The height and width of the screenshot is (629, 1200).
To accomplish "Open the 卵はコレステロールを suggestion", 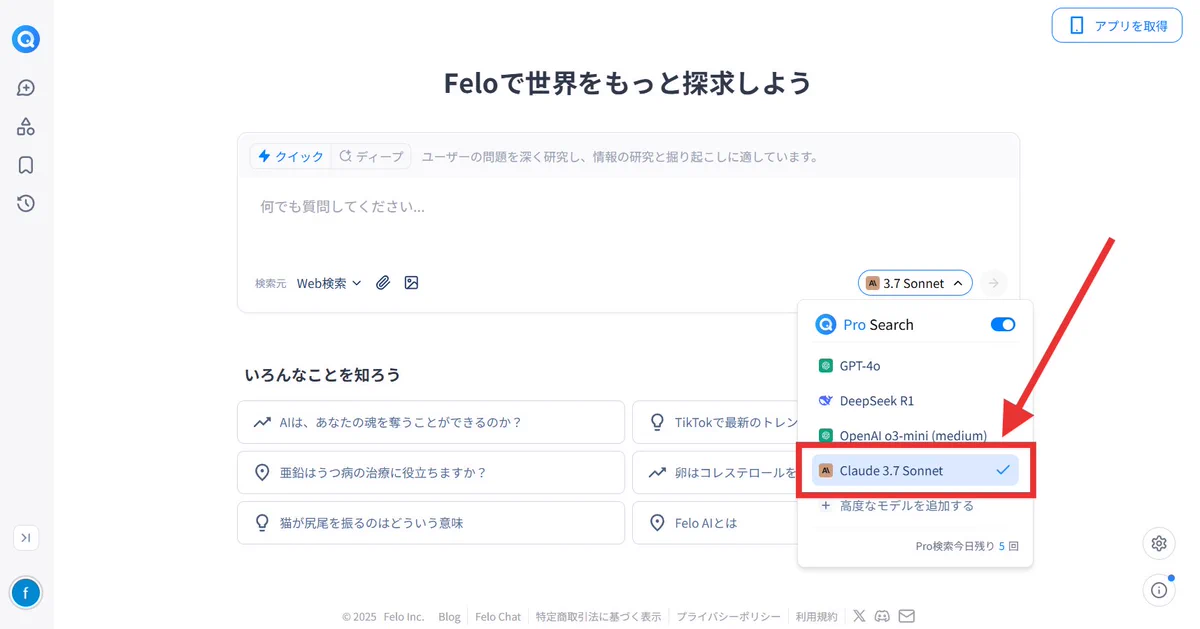I will point(715,472).
